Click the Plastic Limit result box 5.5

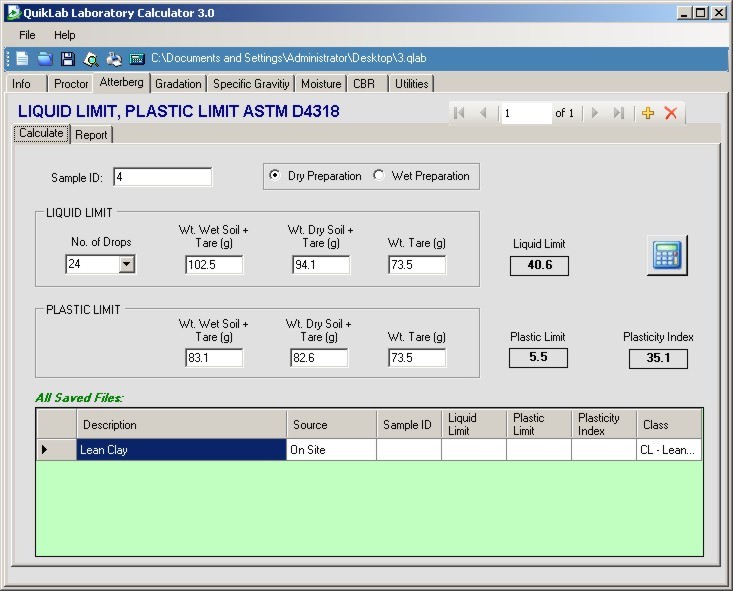click(x=538, y=358)
